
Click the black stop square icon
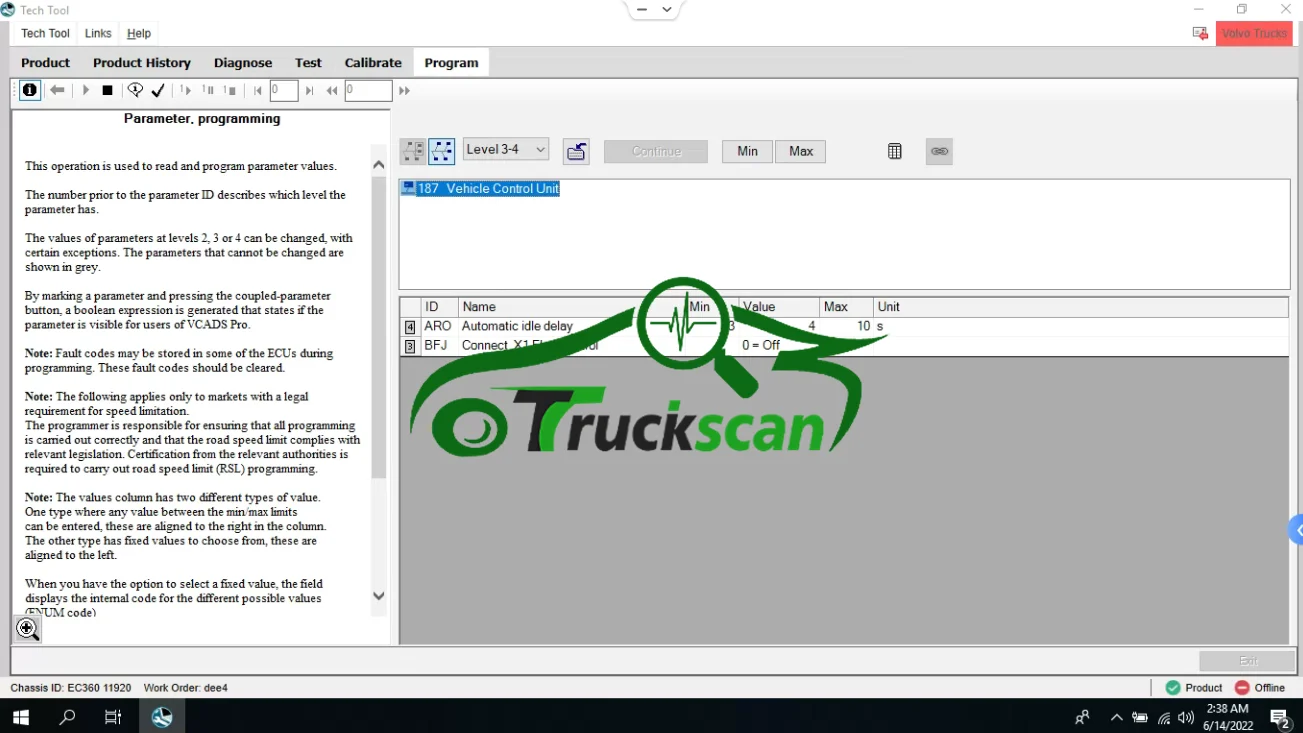(x=108, y=90)
